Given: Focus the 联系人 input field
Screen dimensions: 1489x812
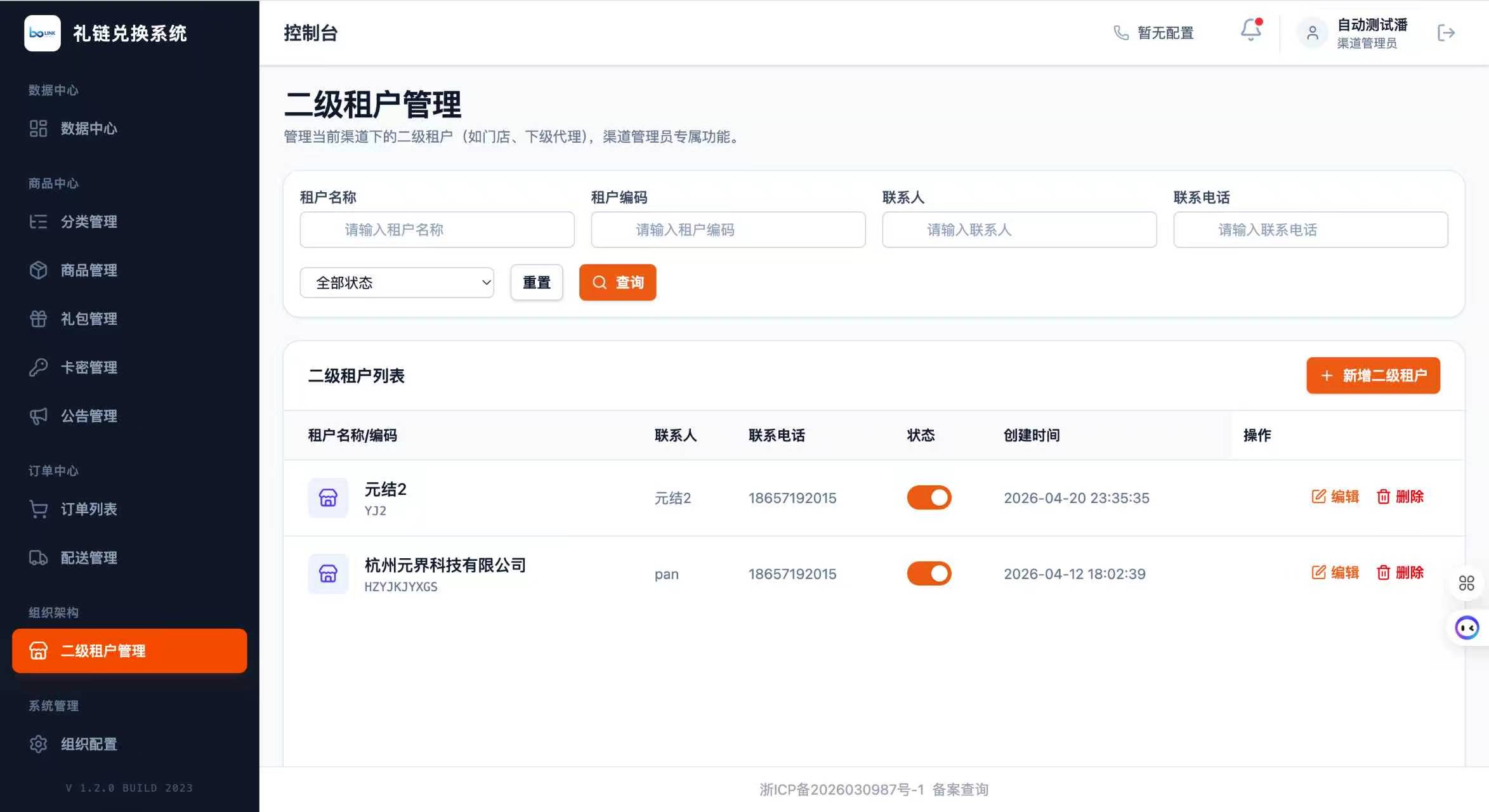Looking at the screenshot, I should click(x=1020, y=230).
